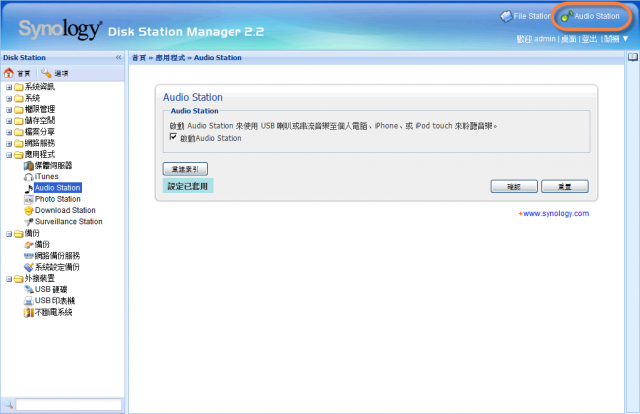
Task: Expand the sixth folder in the sidebar tree
Action: [x=9, y=143]
